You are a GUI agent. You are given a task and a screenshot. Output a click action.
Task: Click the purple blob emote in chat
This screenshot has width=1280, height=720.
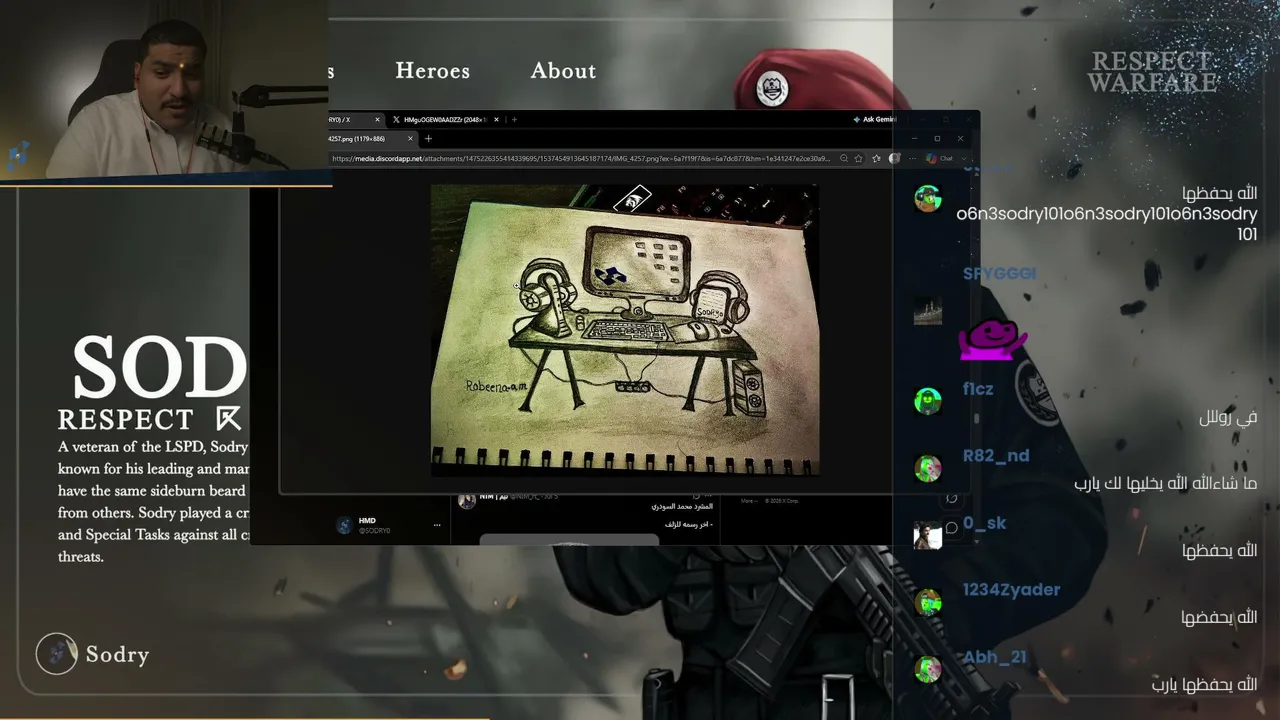(992, 340)
